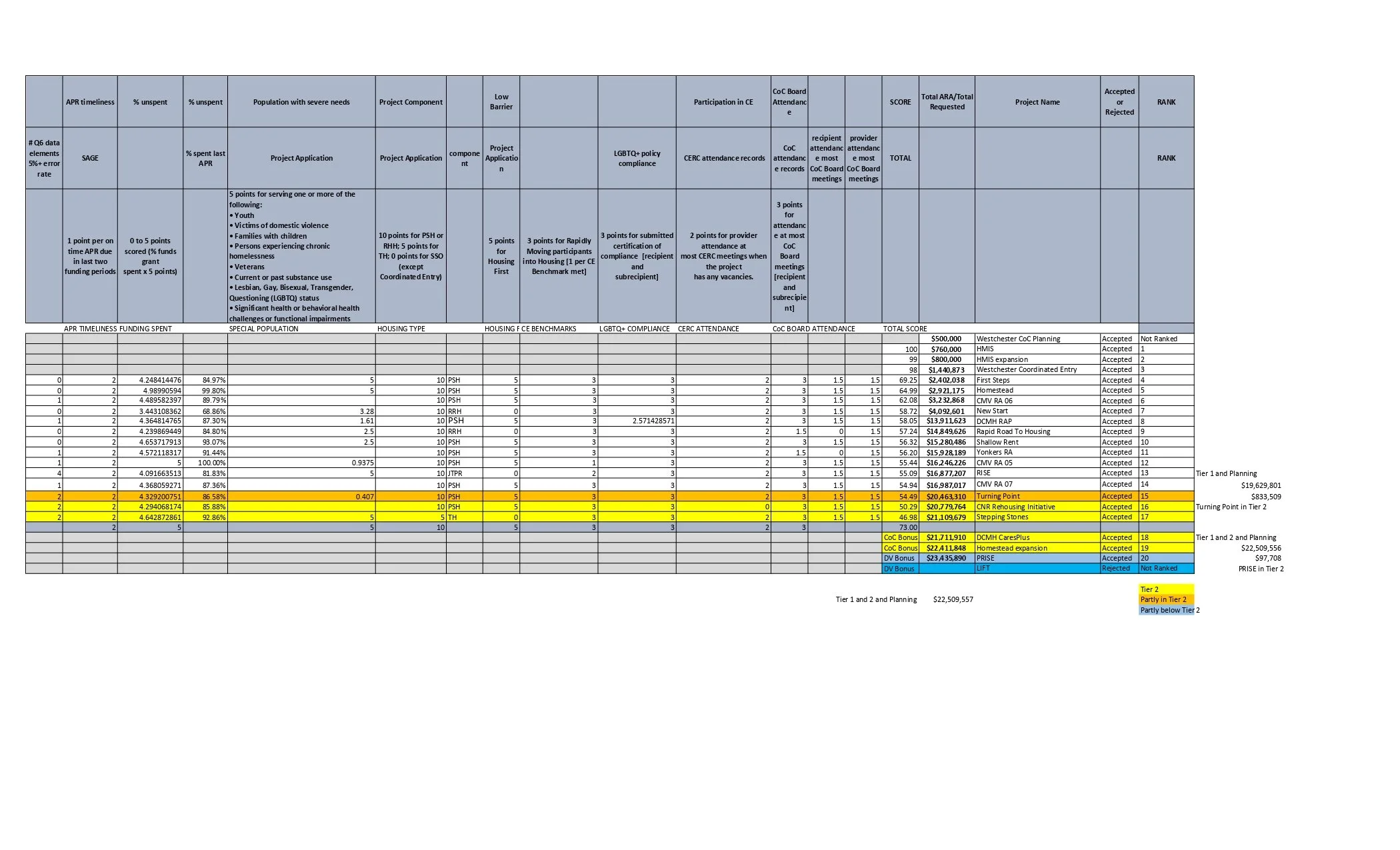Click the Not Ranked cell for Westchester CoC Planning
The image size is (1400, 850).
(1158, 339)
